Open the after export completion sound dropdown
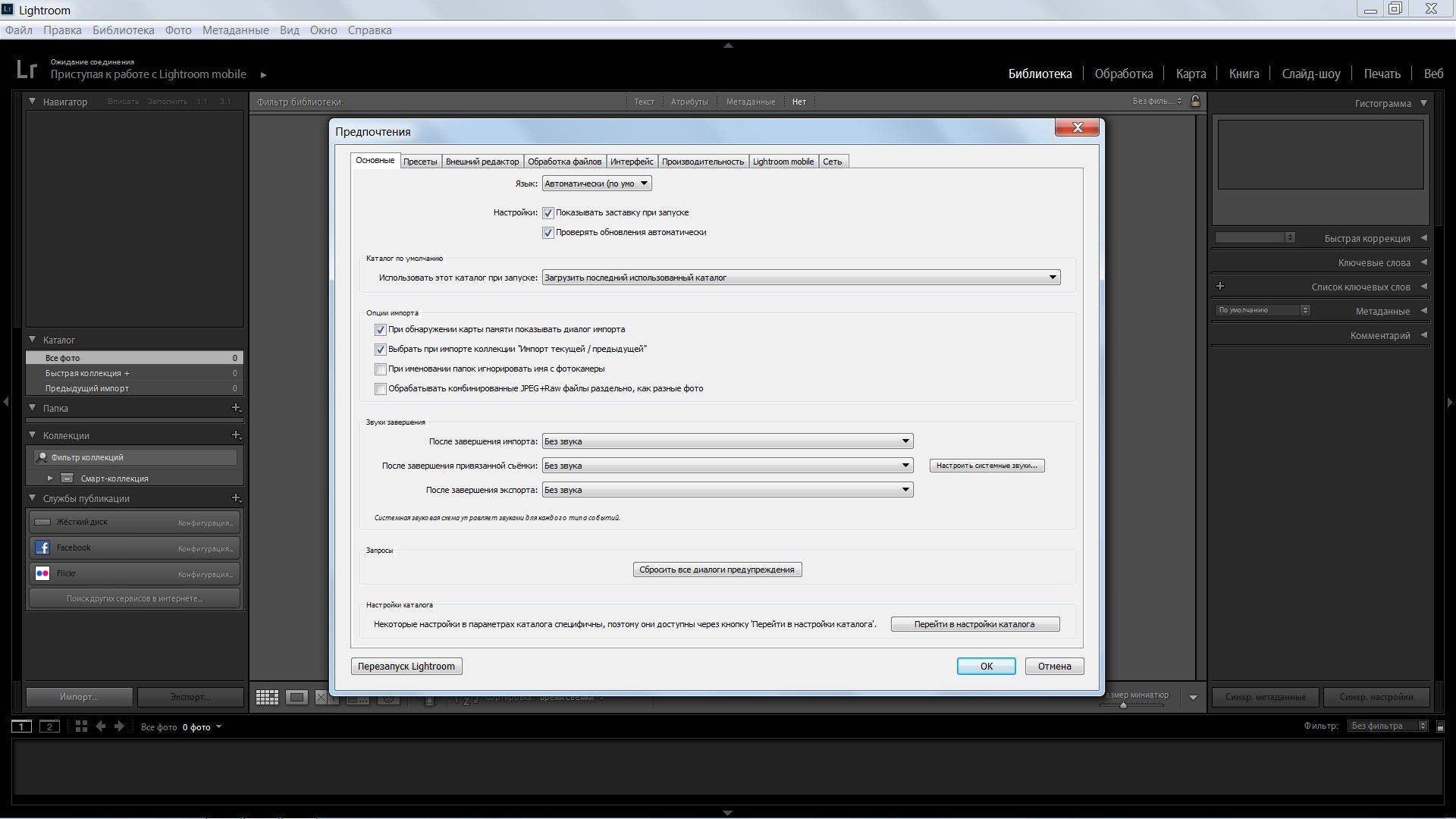This screenshot has width=1456, height=819. pos(727,490)
